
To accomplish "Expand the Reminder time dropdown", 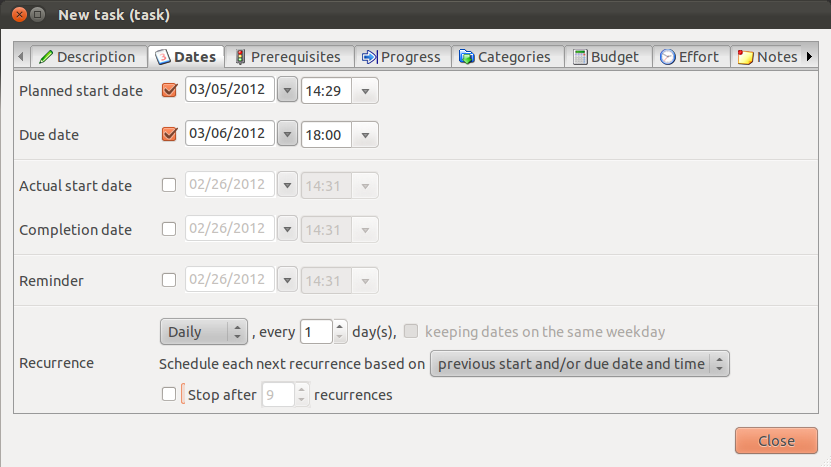I will tap(365, 280).
